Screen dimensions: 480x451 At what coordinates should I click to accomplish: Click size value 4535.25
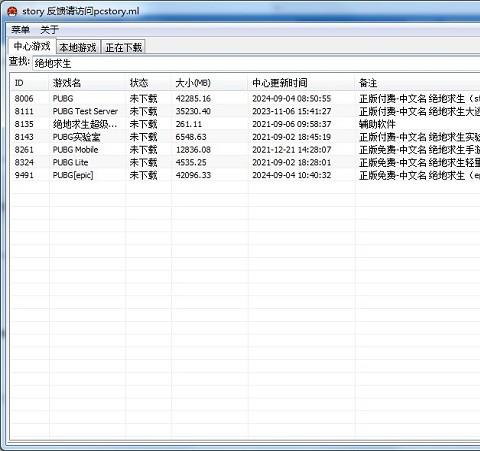click(191, 163)
